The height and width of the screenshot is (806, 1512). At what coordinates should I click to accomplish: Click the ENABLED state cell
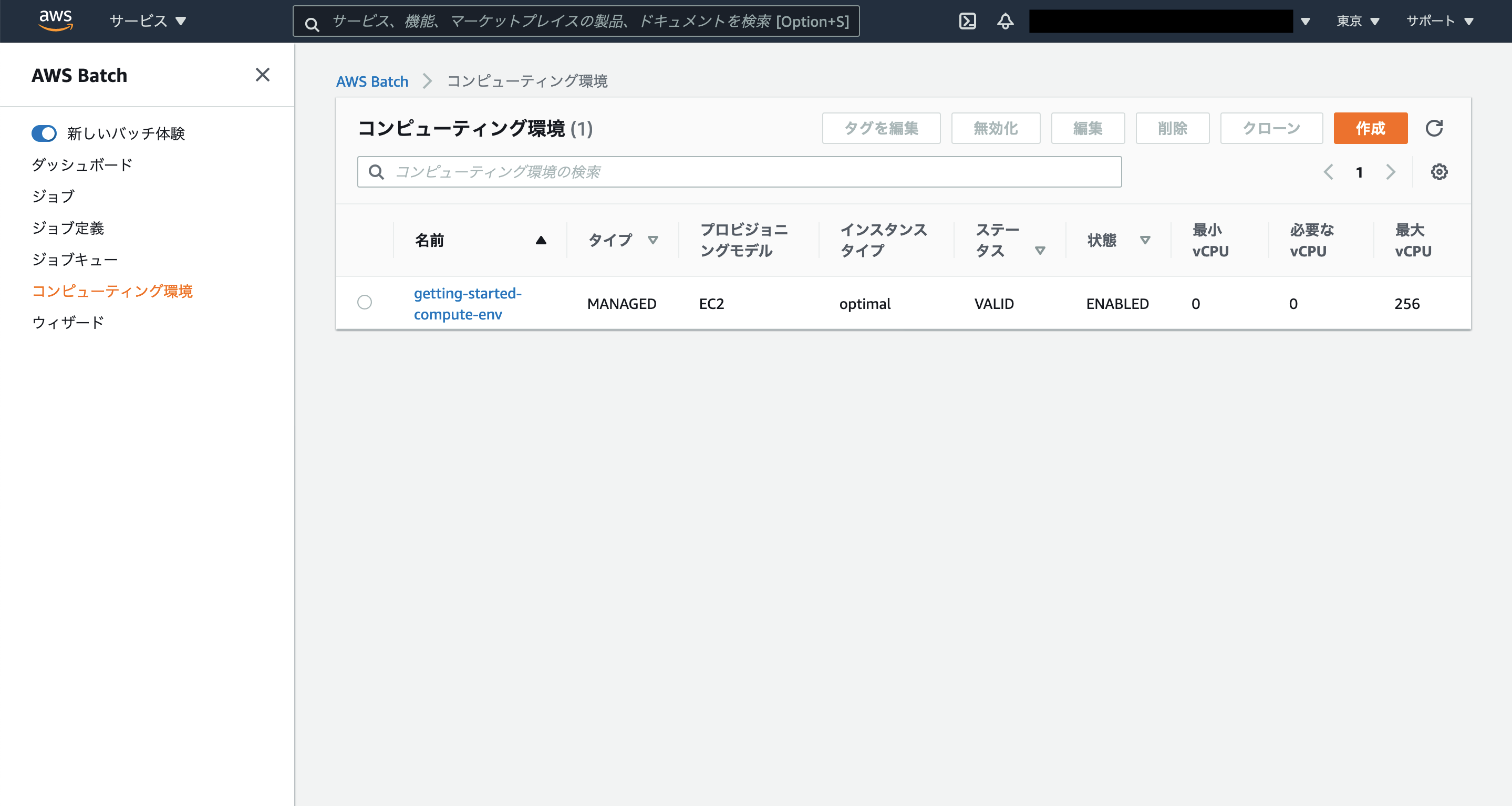click(1117, 304)
